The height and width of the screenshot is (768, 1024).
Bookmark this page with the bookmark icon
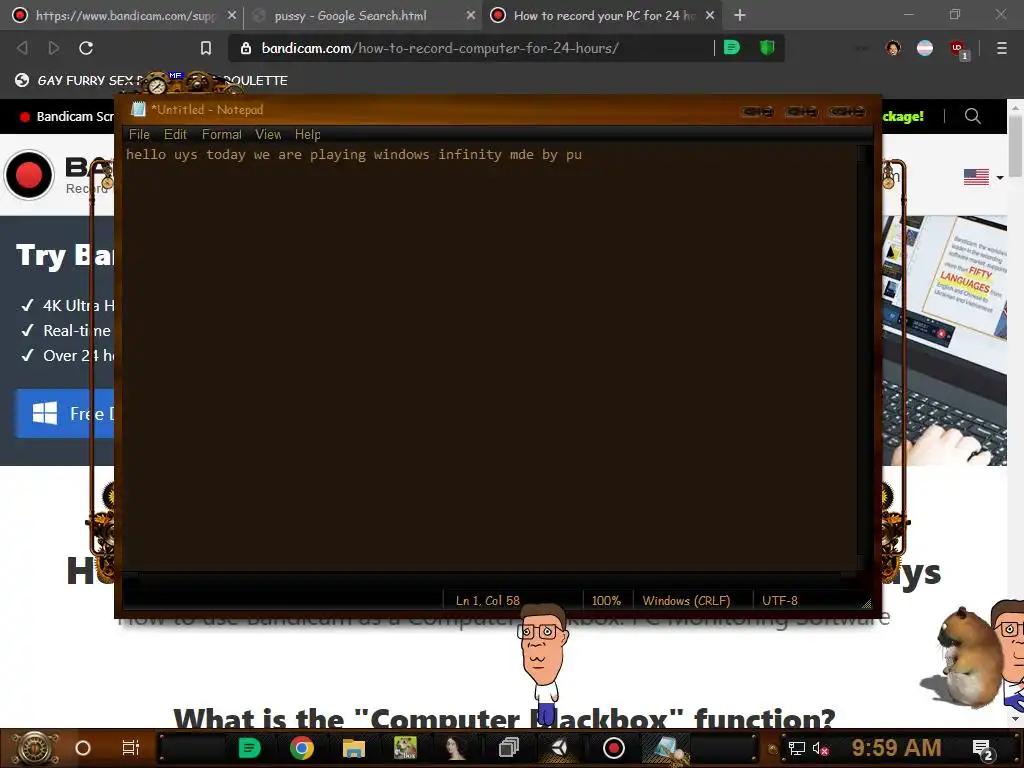[x=206, y=48]
